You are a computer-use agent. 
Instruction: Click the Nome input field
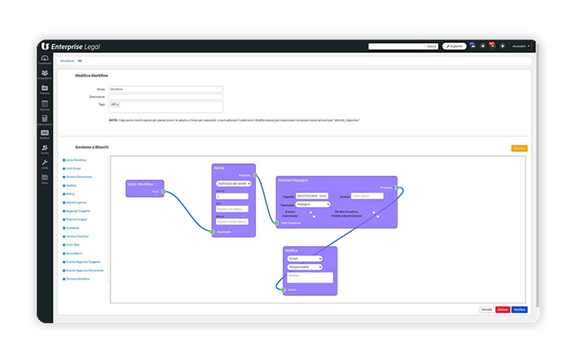tap(166, 89)
